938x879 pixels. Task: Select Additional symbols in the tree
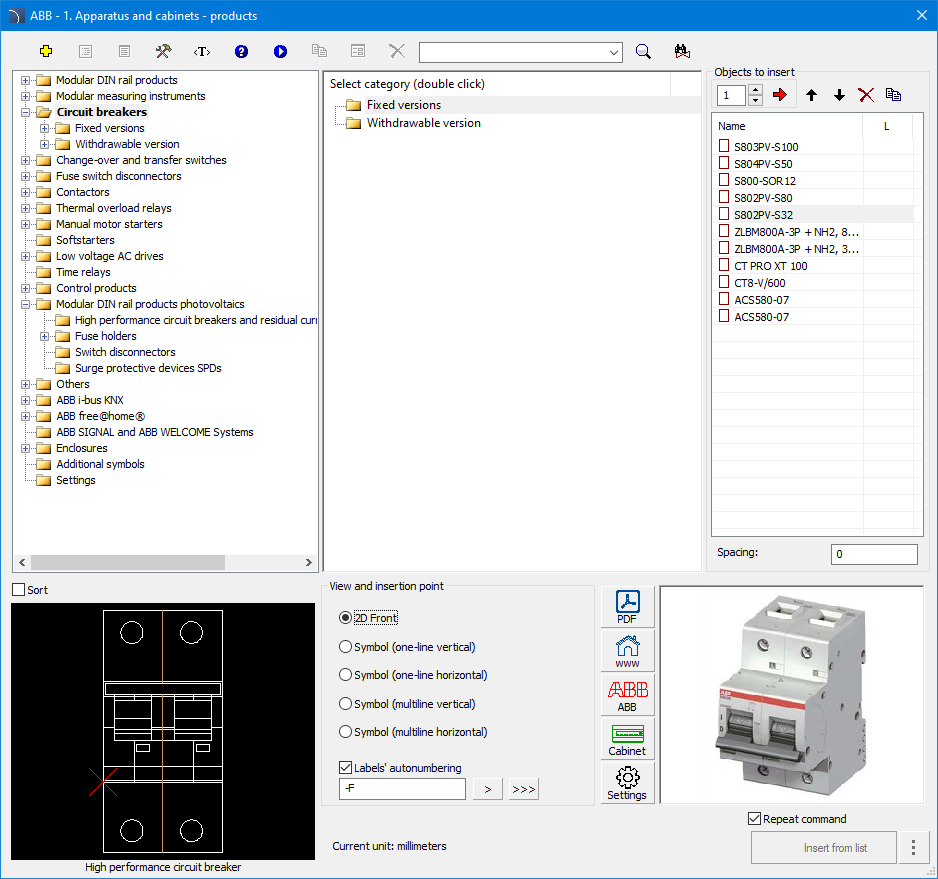click(100, 464)
